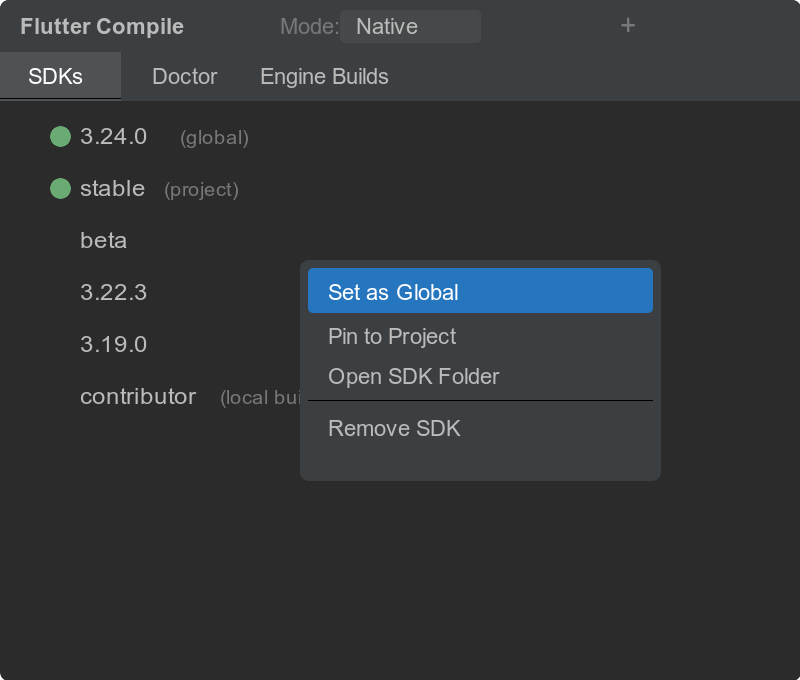Click the green status dot beside 3.24.0
800x680 pixels.
(x=60, y=137)
